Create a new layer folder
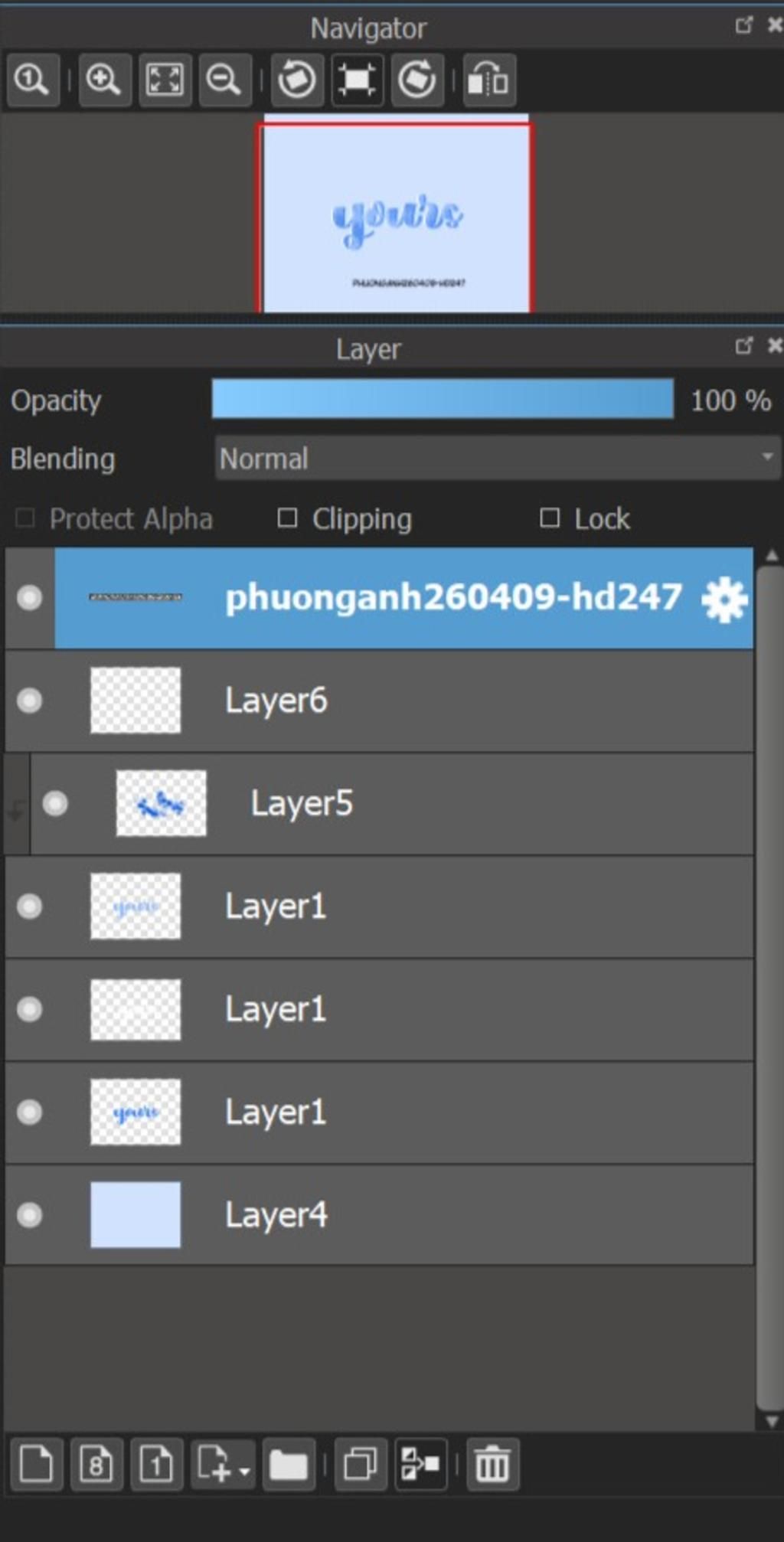The height and width of the screenshot is (1542, 784). (x=289, y=1465)
